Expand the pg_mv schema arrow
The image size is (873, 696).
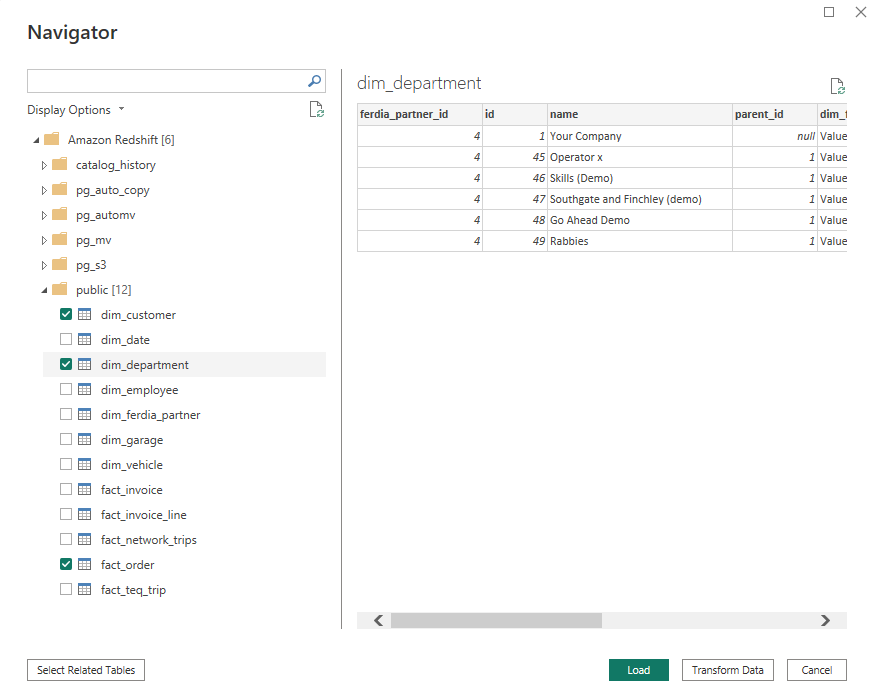(44, 240)
